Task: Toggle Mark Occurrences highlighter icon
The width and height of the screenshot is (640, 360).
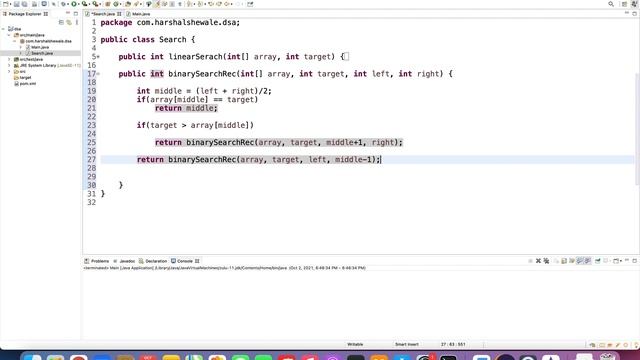Action: (x=157, y=4)
